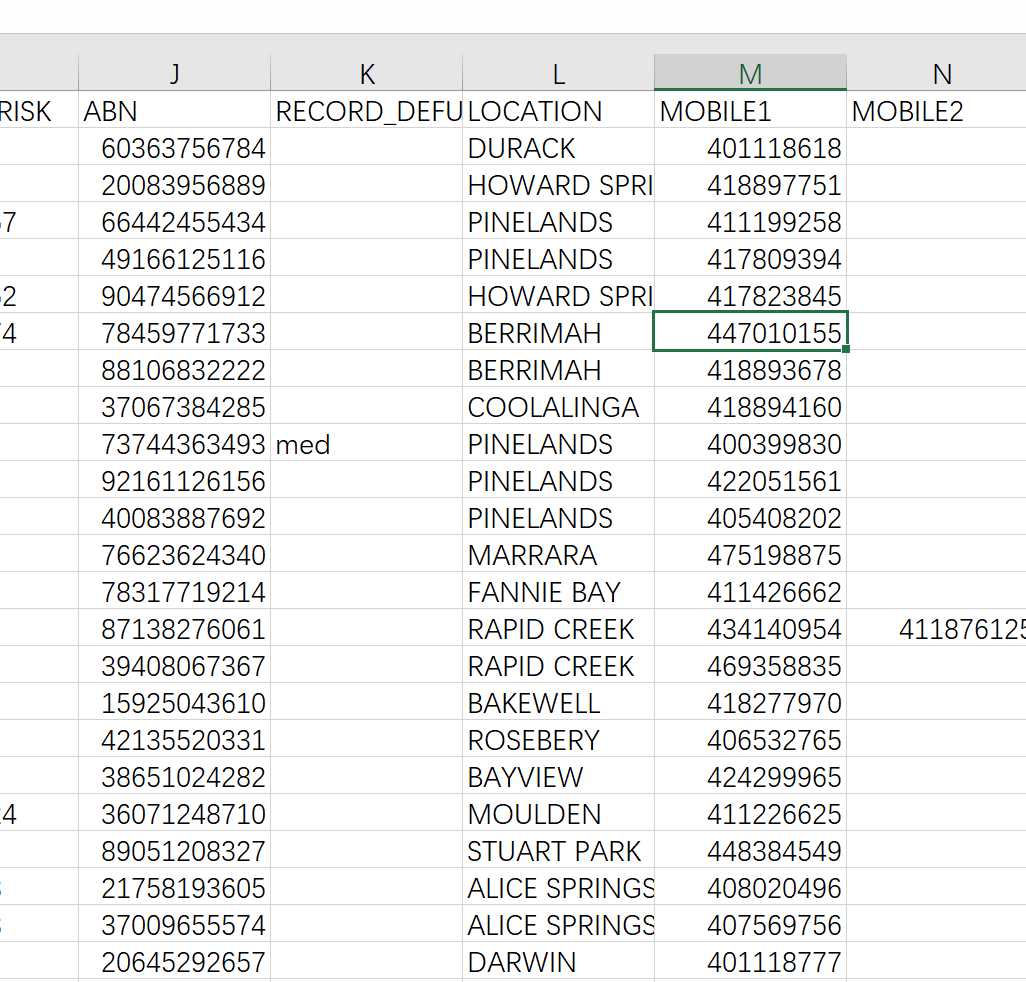Click the MOBILE1 header cell
Screen dimensions: 1026x982
750,110
